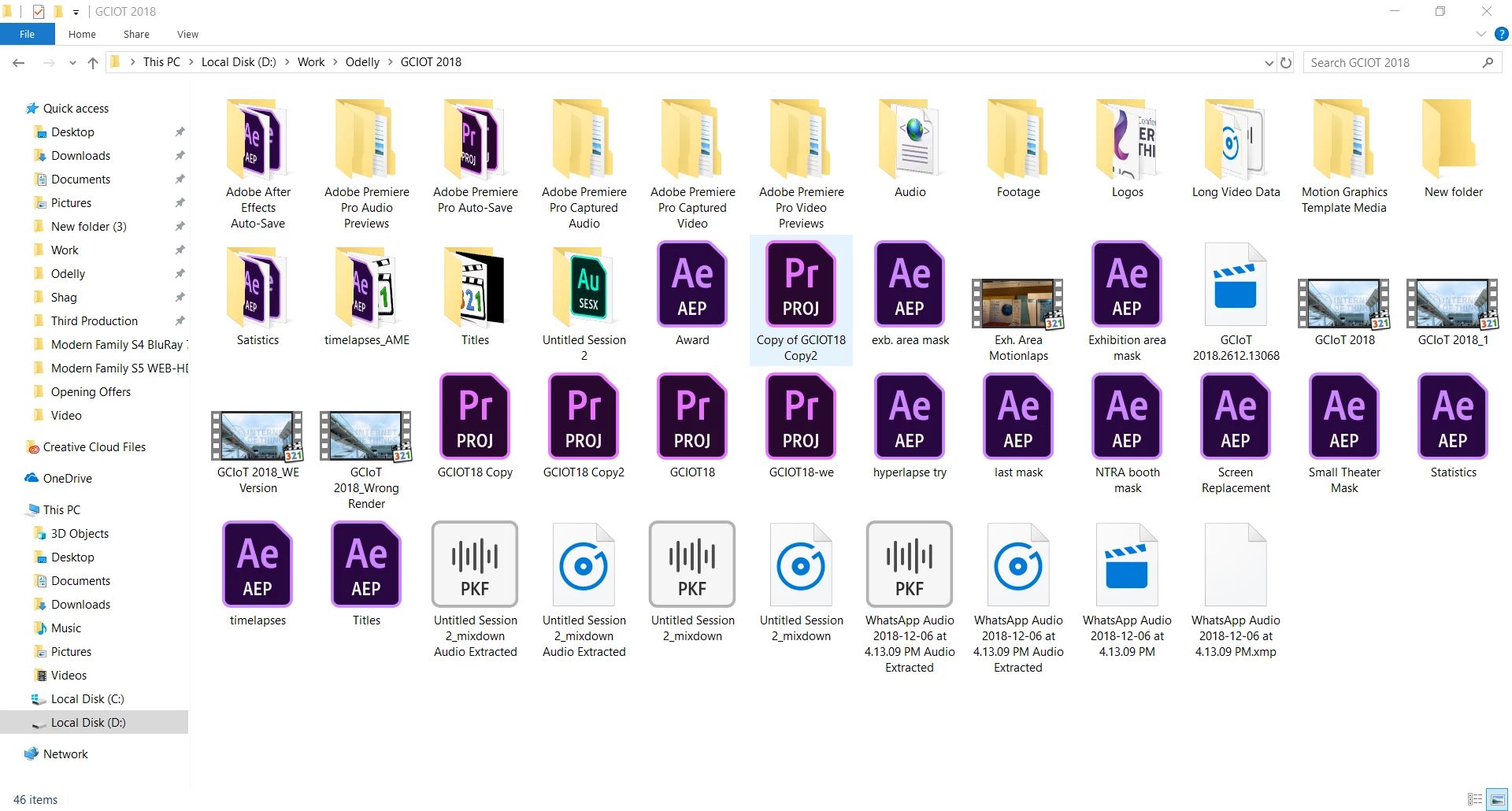Open the Titles folder with clapperboard icon
Screen dimensions: 1512x811
475,287
